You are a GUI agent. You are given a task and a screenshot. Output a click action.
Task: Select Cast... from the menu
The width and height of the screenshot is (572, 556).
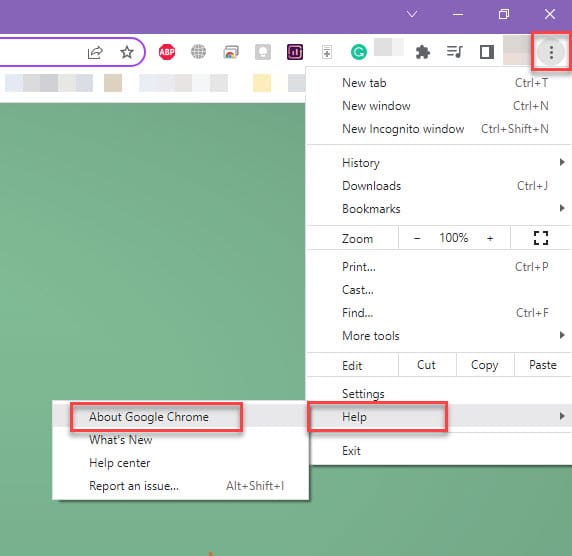tap(438, 290)
